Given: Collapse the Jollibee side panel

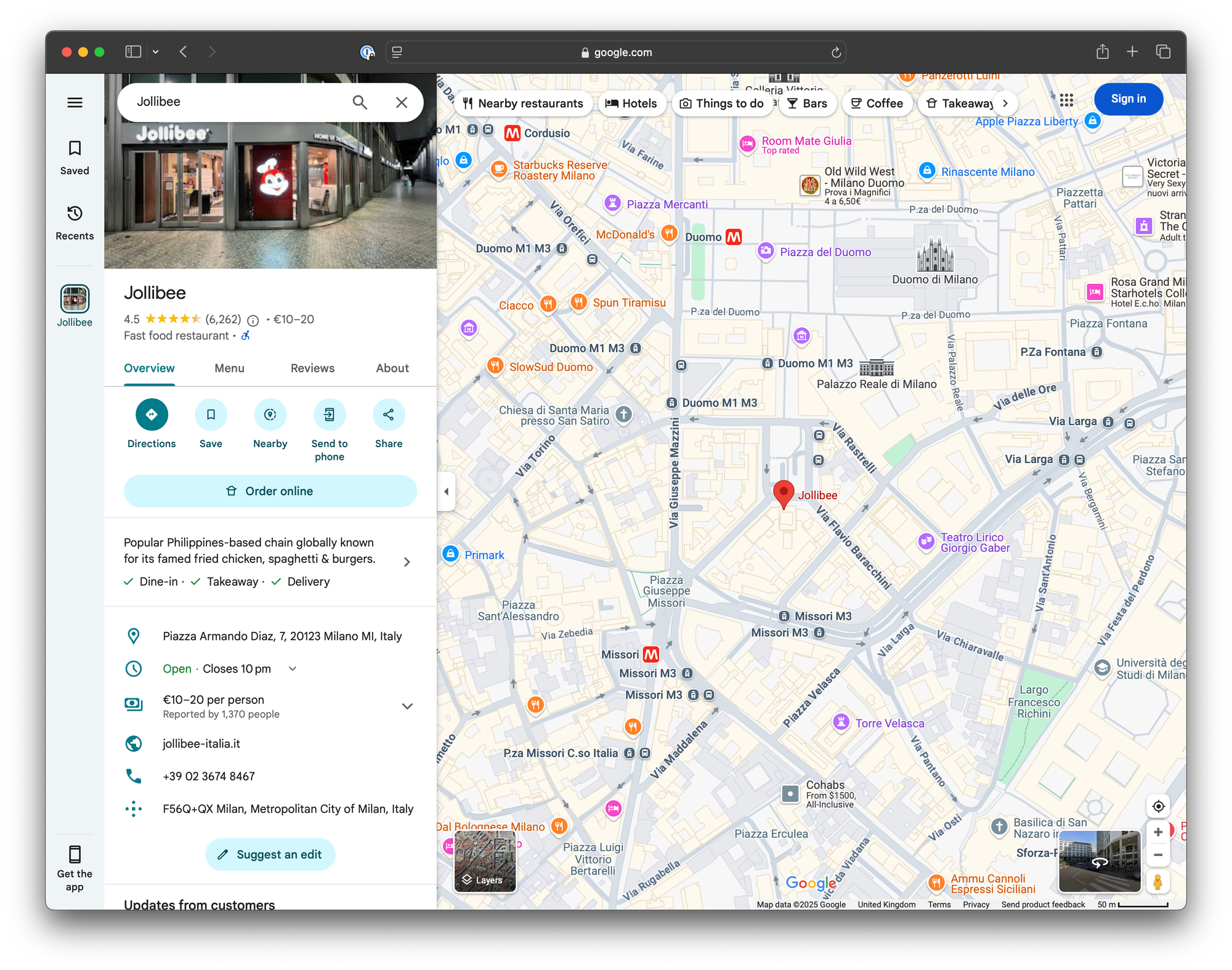Looking at the screenshot, I should (445, 491).
